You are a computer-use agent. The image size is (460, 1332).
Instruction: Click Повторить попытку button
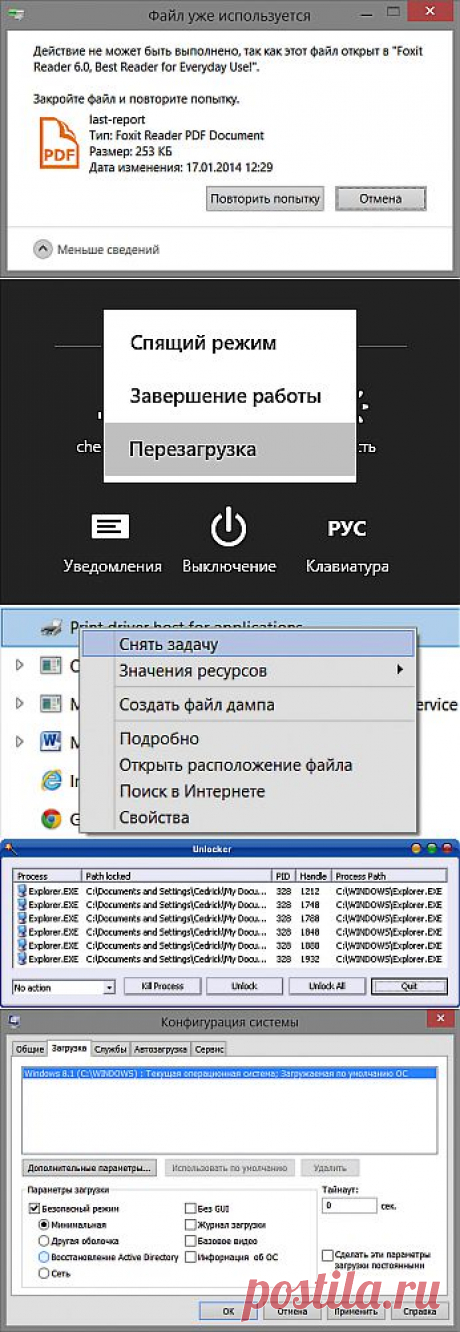[265, 197]
